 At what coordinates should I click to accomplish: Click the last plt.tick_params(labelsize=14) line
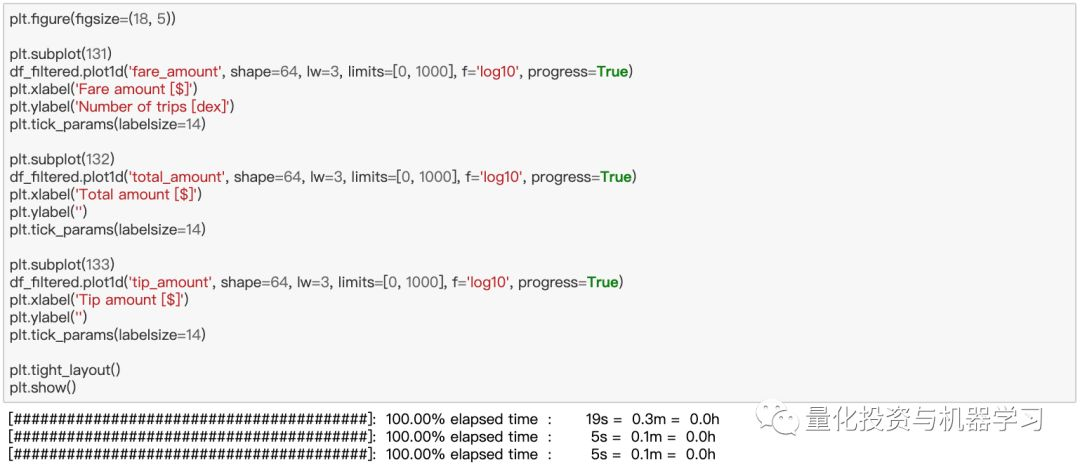pos(107,335)
